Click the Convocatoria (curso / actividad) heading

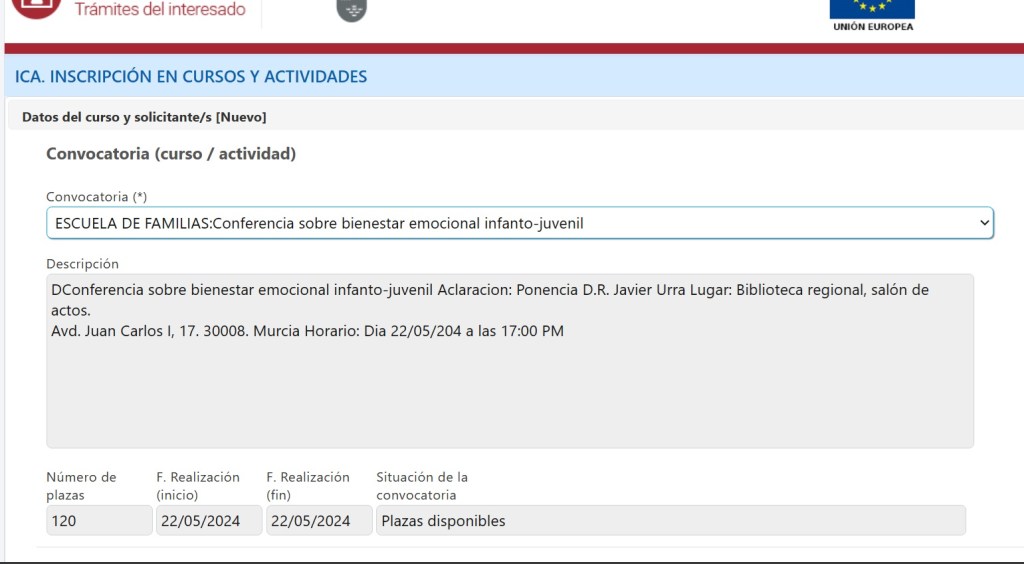tap(171, 154)
